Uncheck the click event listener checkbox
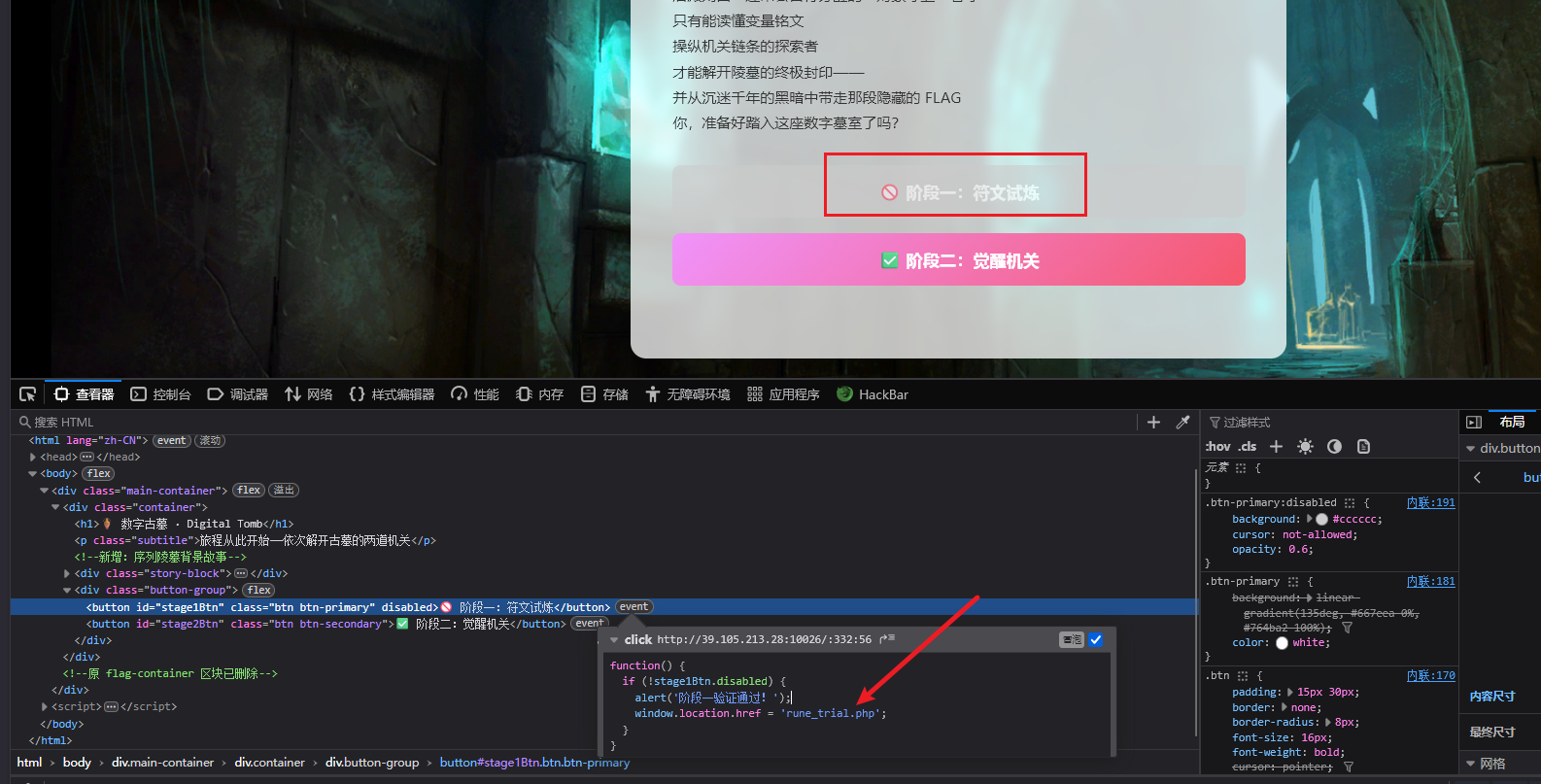1541x784 pixels. point(1096,639)
